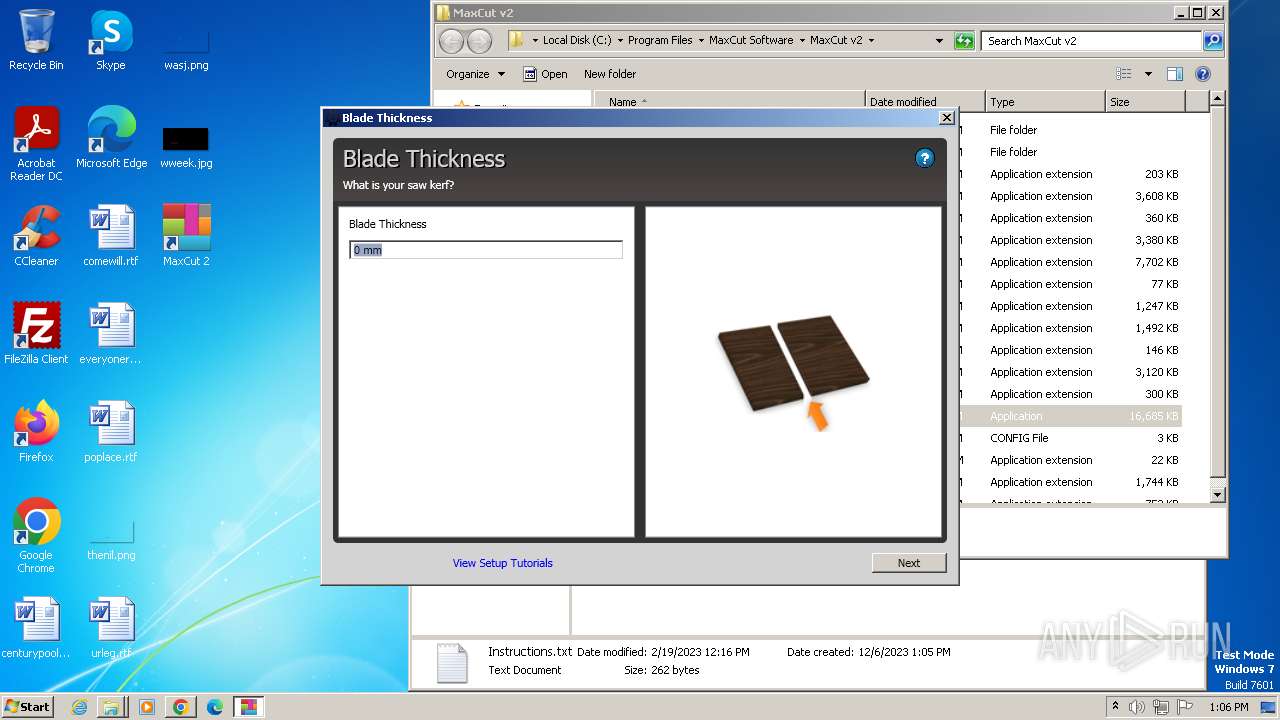Open media player taskbar icon
Viewport: 1280px width, 720px height.
pyautogui.click(x=146, y=707)
